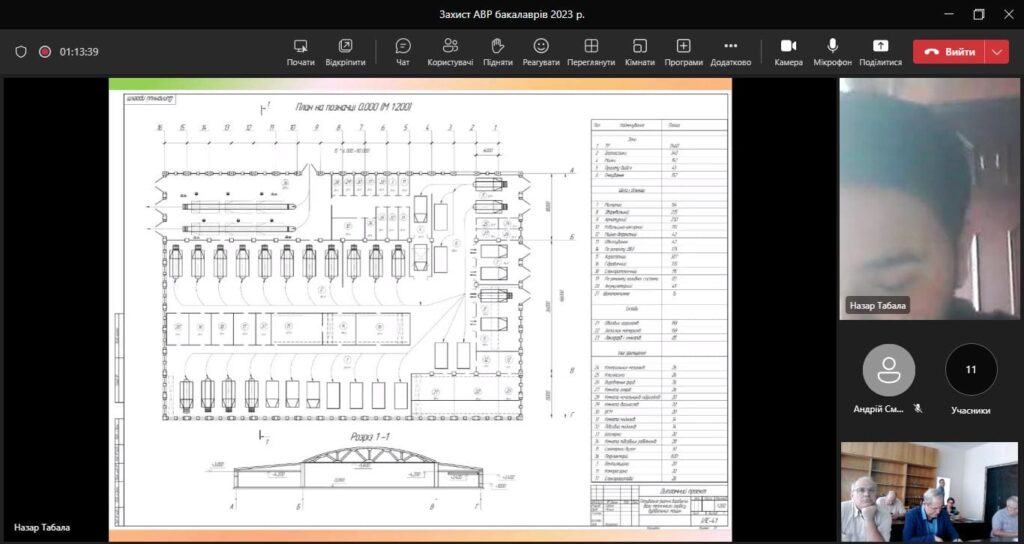Click the shield security icon
The width and height of the screenshot is (1024, 544).
click(21, 52)
